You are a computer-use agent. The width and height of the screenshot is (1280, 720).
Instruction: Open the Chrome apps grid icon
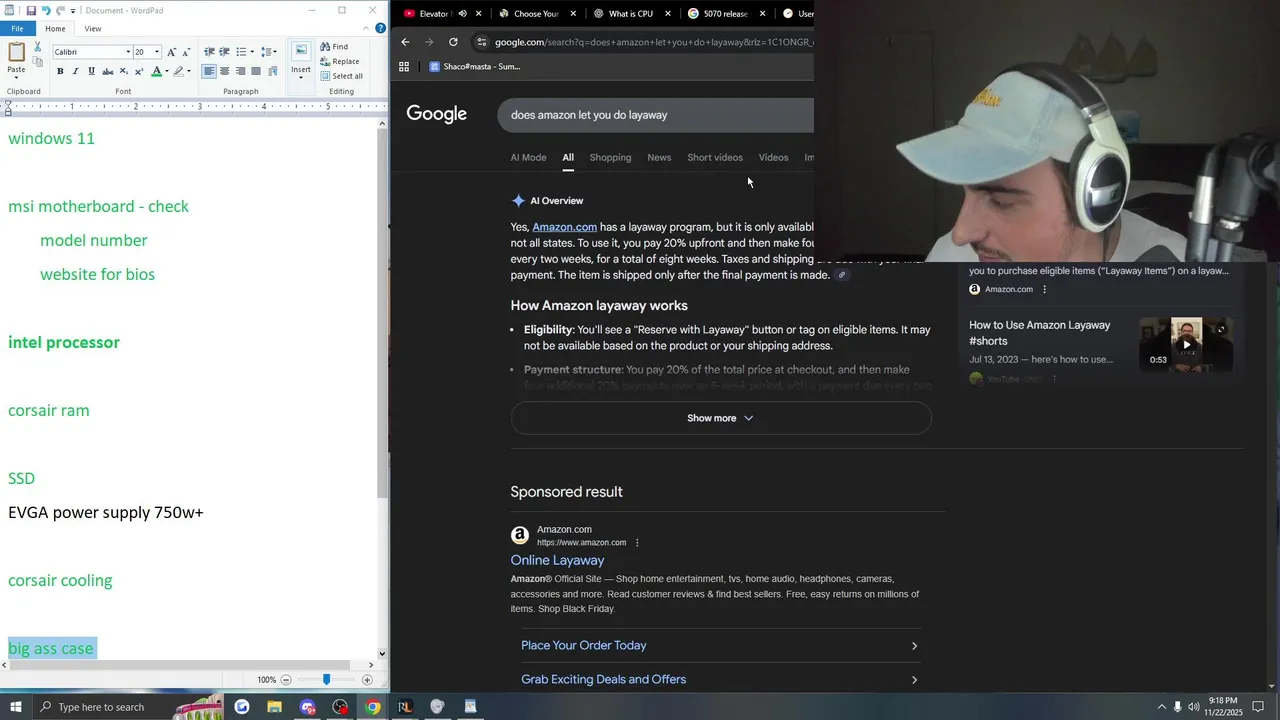point(404,67)
